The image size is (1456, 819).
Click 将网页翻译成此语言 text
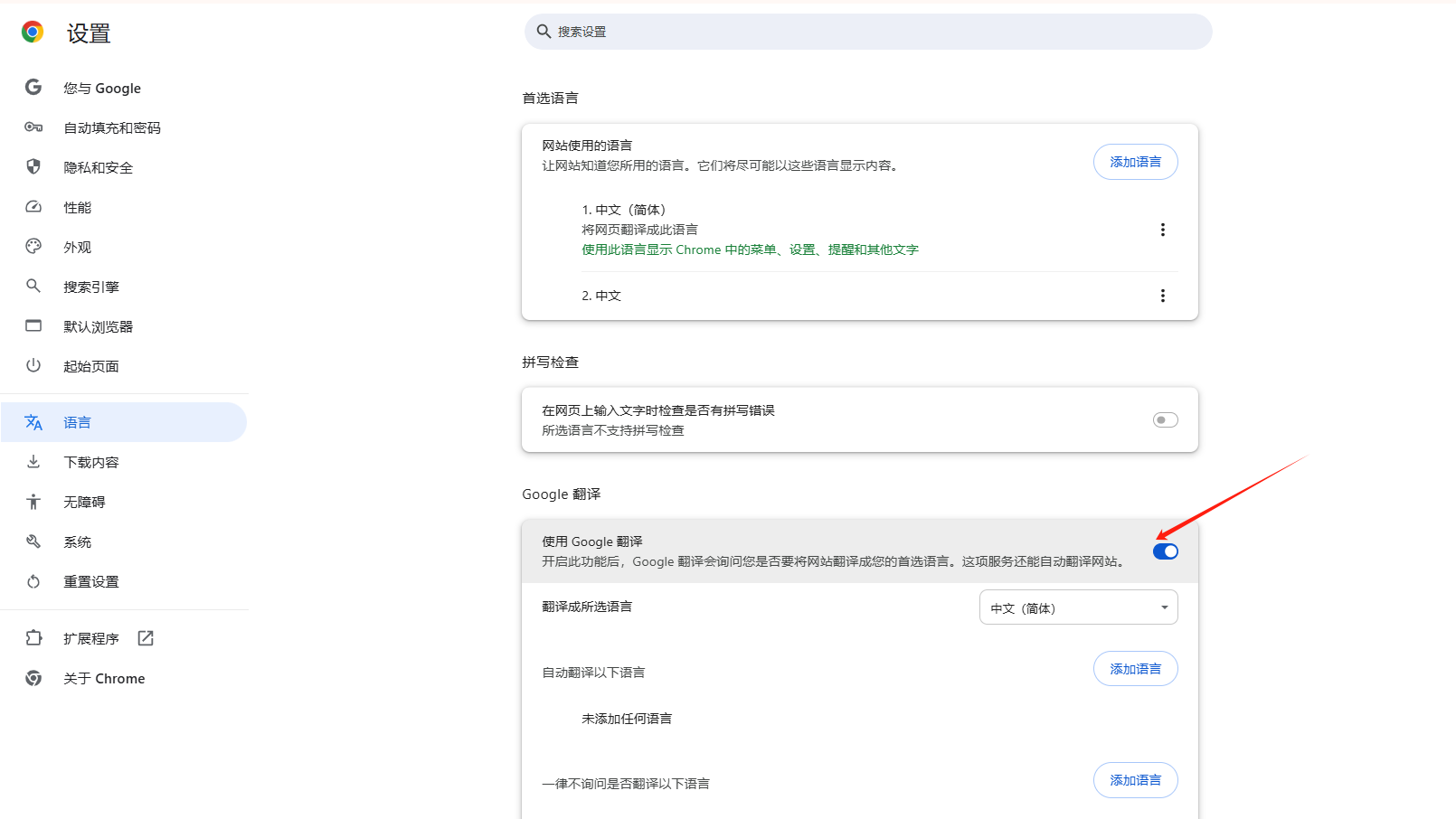coord(640,230)
